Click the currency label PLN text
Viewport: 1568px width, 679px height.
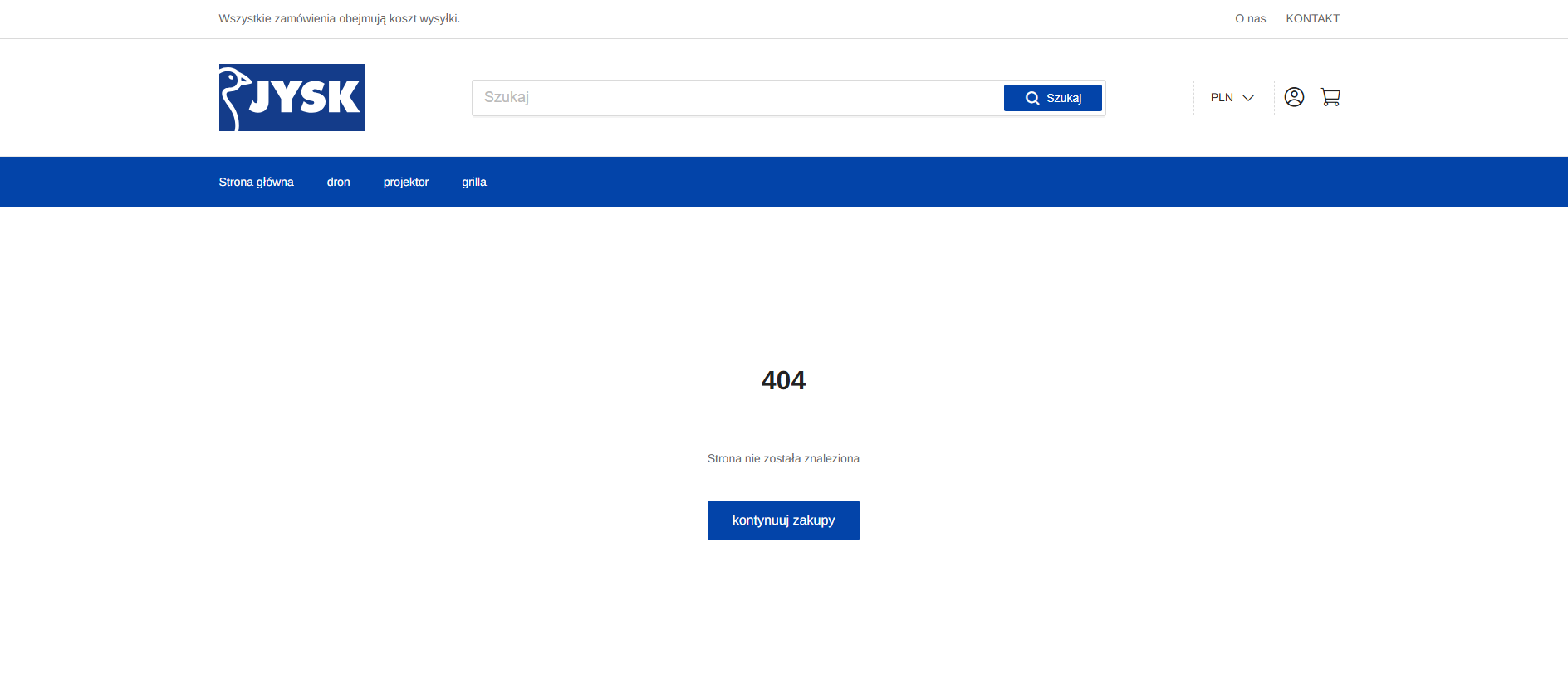[1222, 98]
